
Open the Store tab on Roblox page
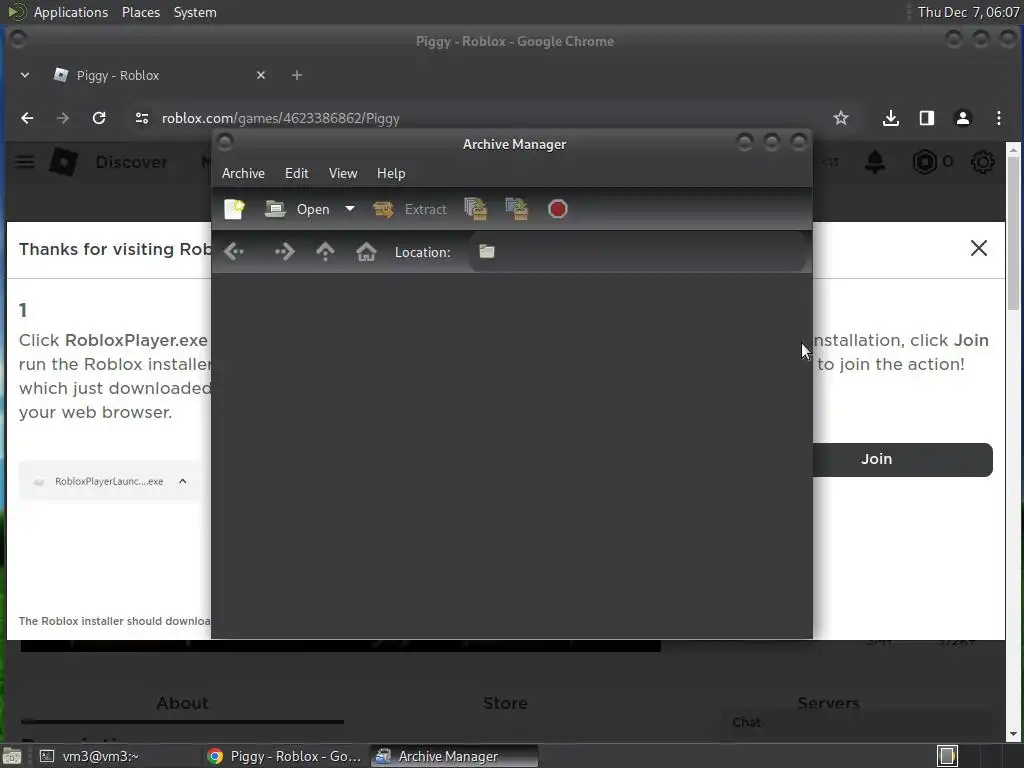pos(505,703)
